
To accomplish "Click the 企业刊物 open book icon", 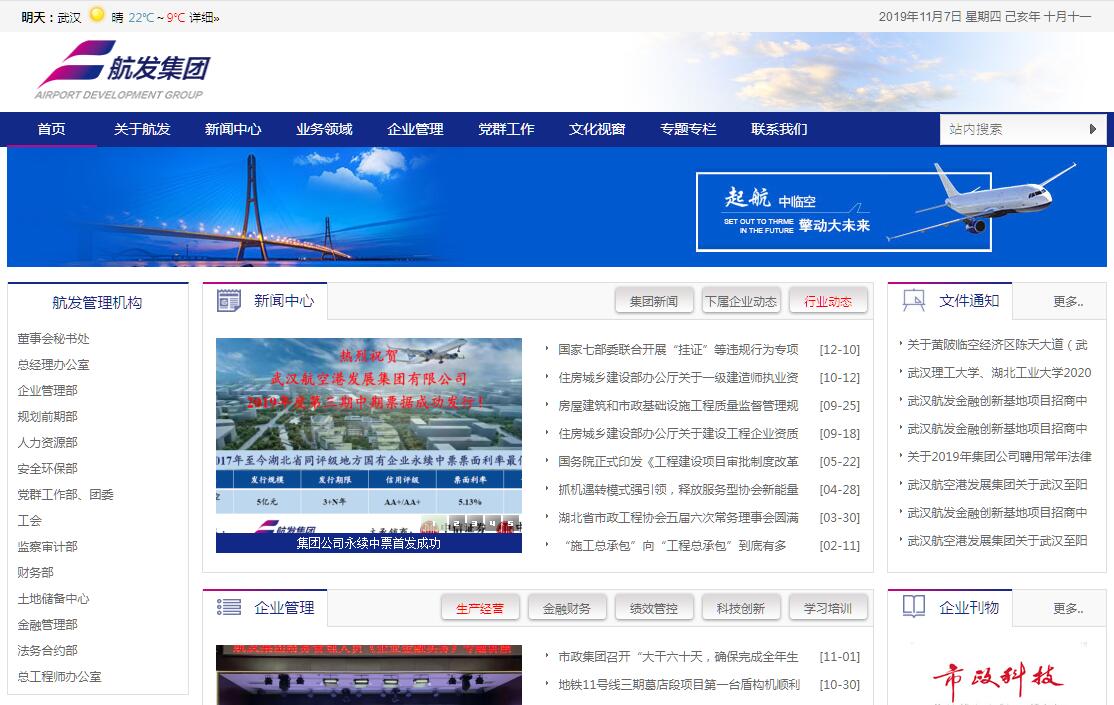I will point(913,606).
